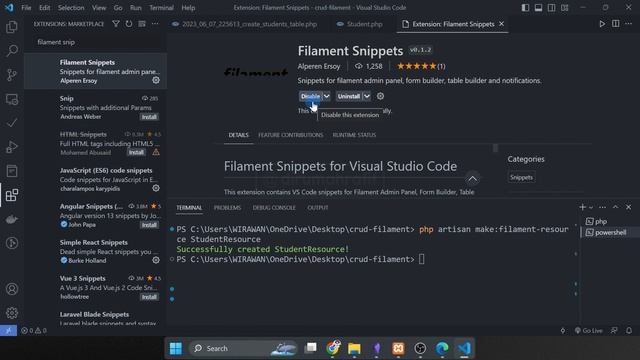The height and width of the screenshot is (360, 640).
Task: Open the Extensions view icon
Action: point(12,195)
